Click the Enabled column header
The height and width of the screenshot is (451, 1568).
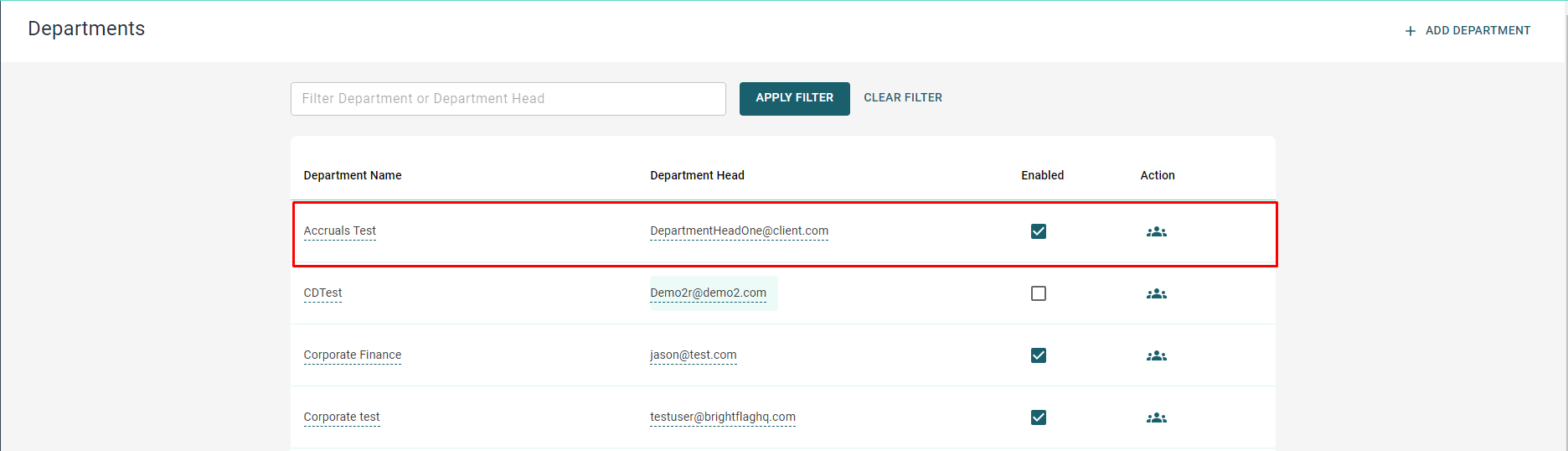click(1043, 175)
